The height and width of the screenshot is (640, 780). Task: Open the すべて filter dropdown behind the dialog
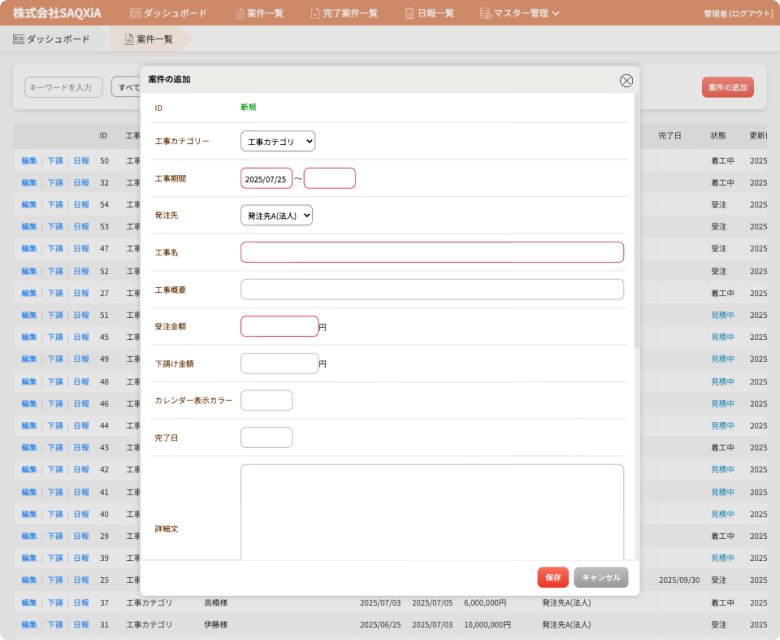126,87
